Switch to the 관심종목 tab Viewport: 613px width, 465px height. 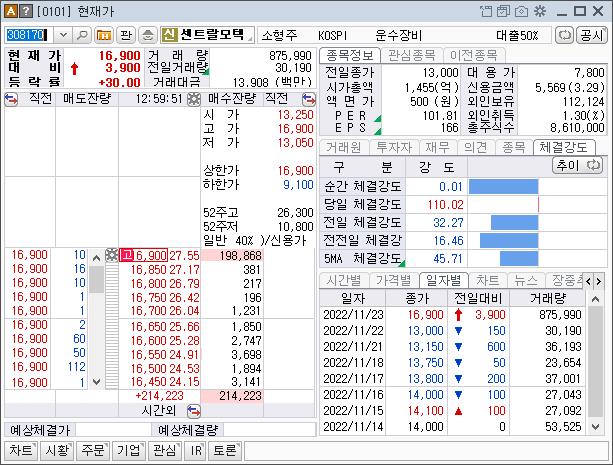click(x=411, y=56)
